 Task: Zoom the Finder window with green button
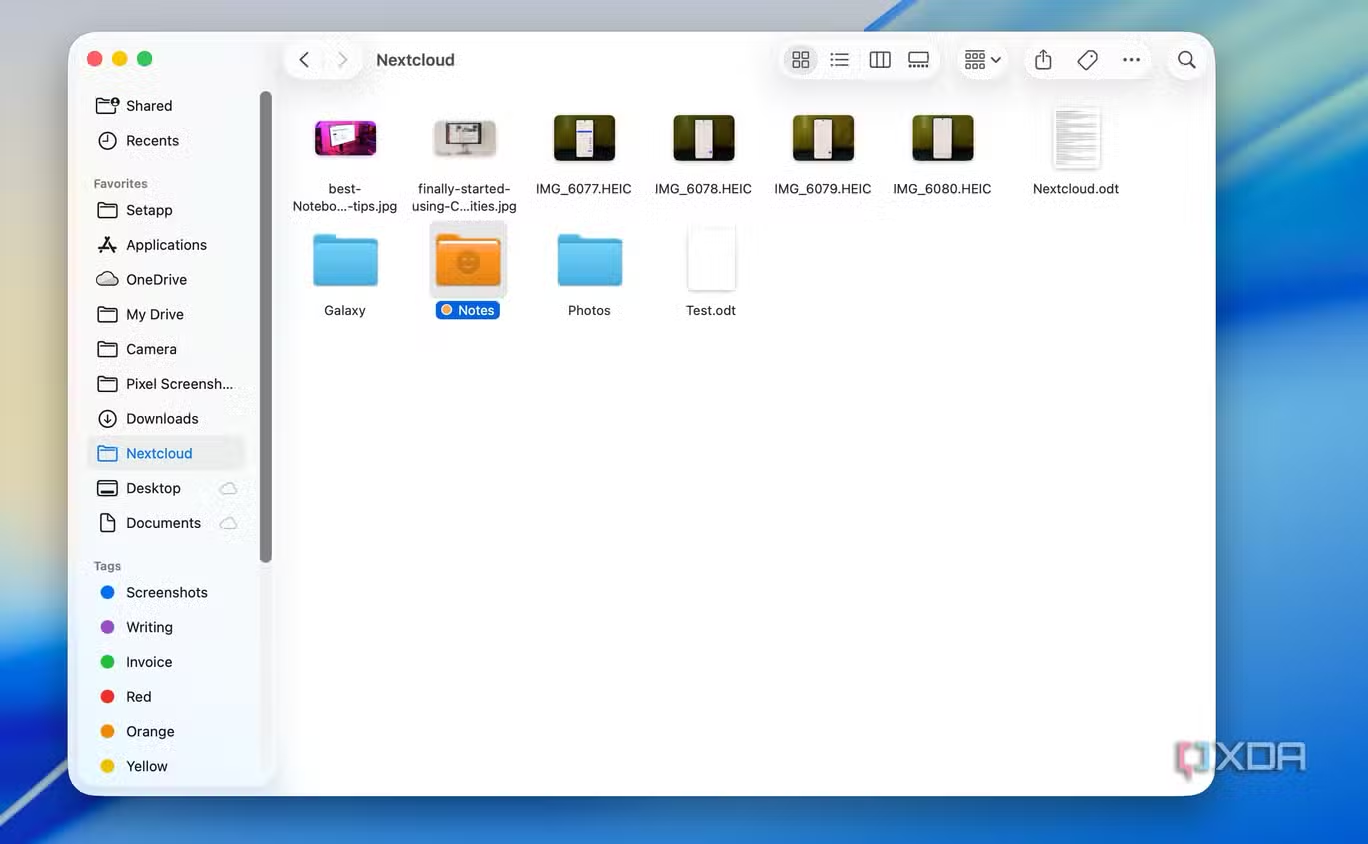[144, 59]
